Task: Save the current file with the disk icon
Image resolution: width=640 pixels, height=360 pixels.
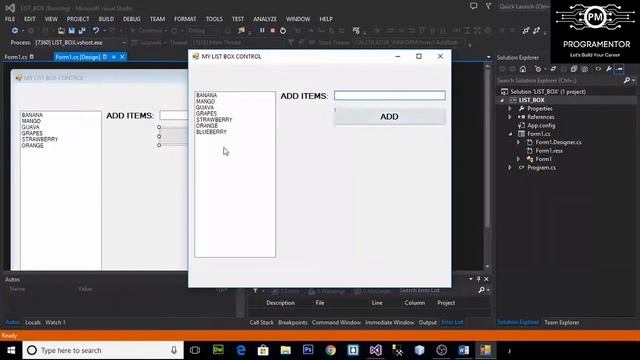Action: coord(72,31)
